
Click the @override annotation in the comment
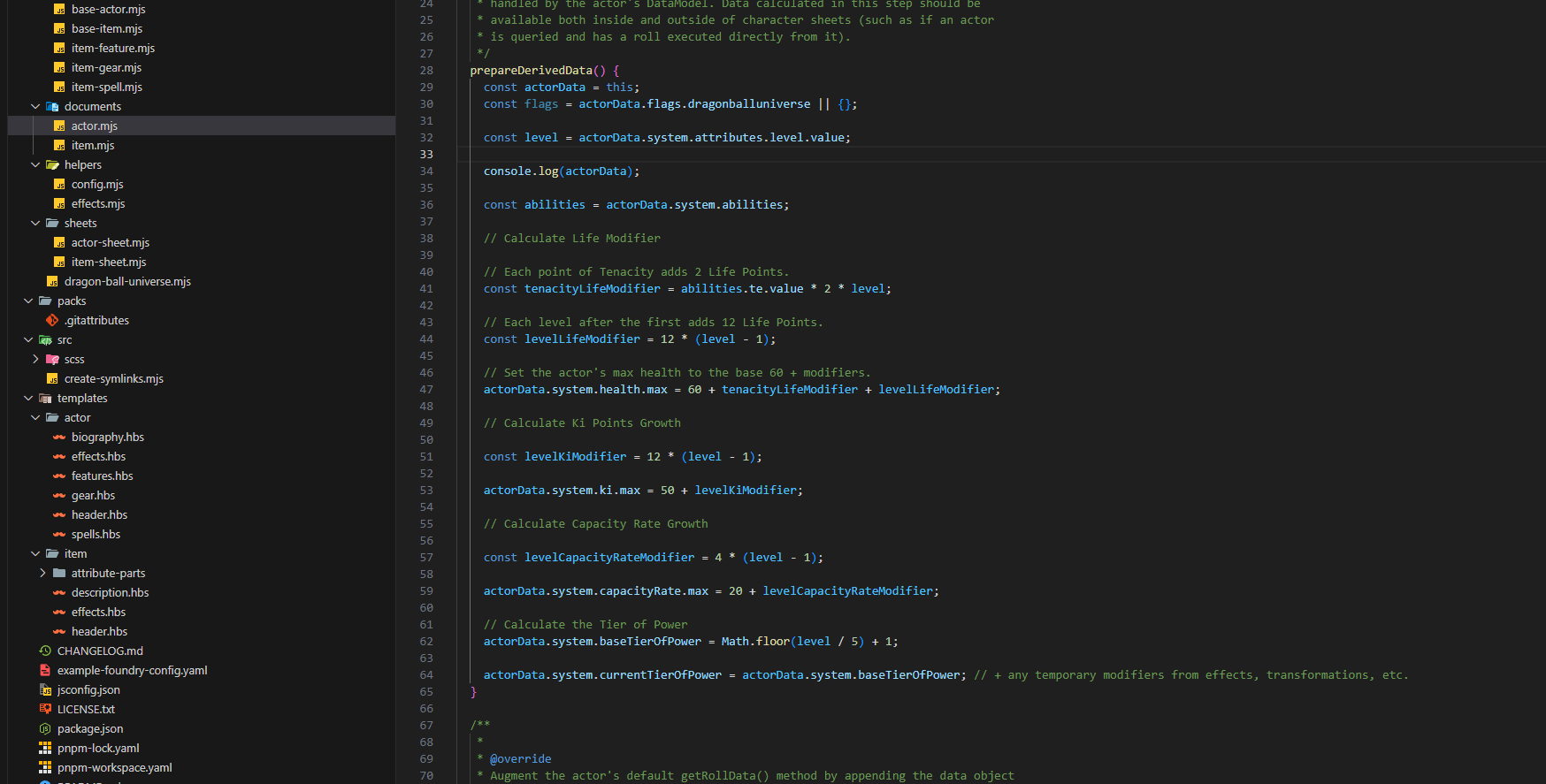521,758
